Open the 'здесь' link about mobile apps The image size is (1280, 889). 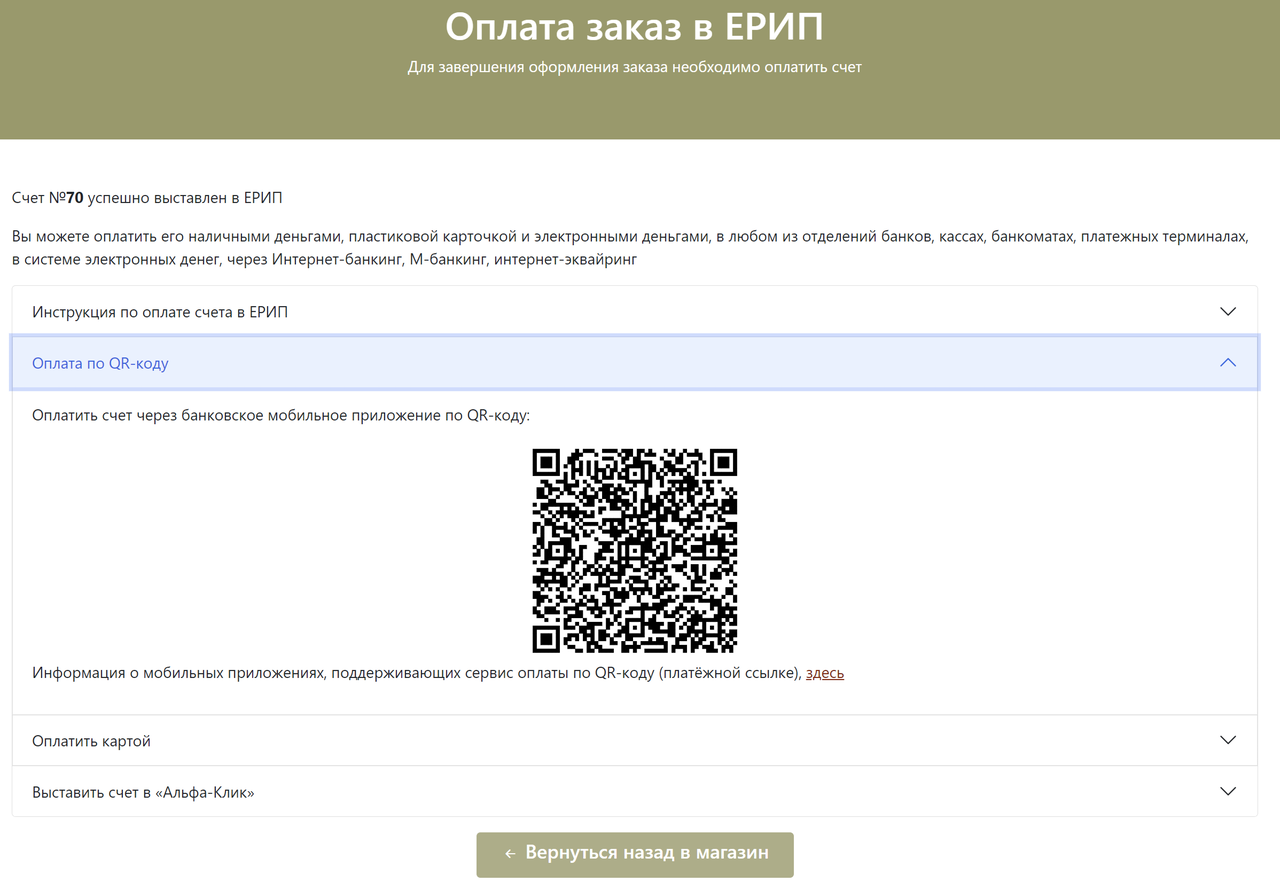tap(825, 673)
